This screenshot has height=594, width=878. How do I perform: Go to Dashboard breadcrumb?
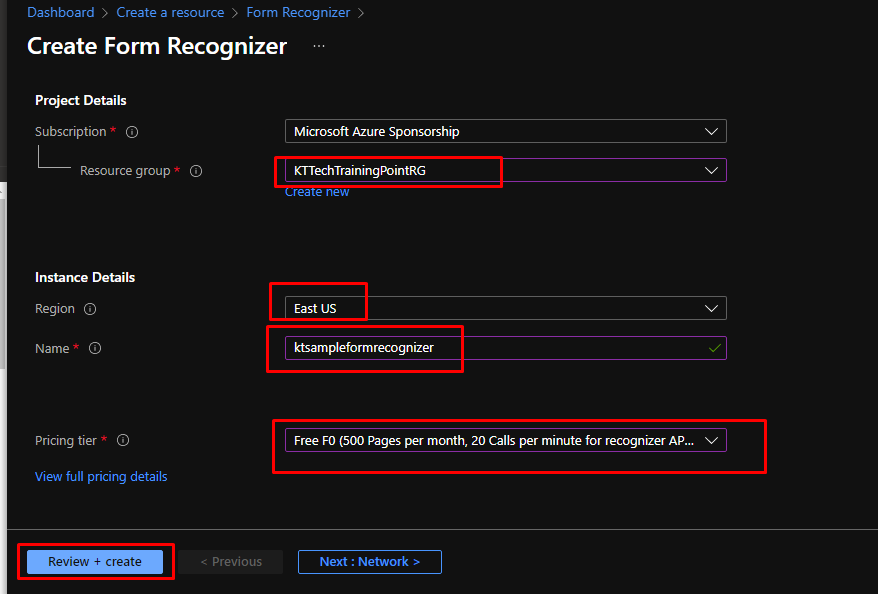pyautogui.click(x=60, y=13)
